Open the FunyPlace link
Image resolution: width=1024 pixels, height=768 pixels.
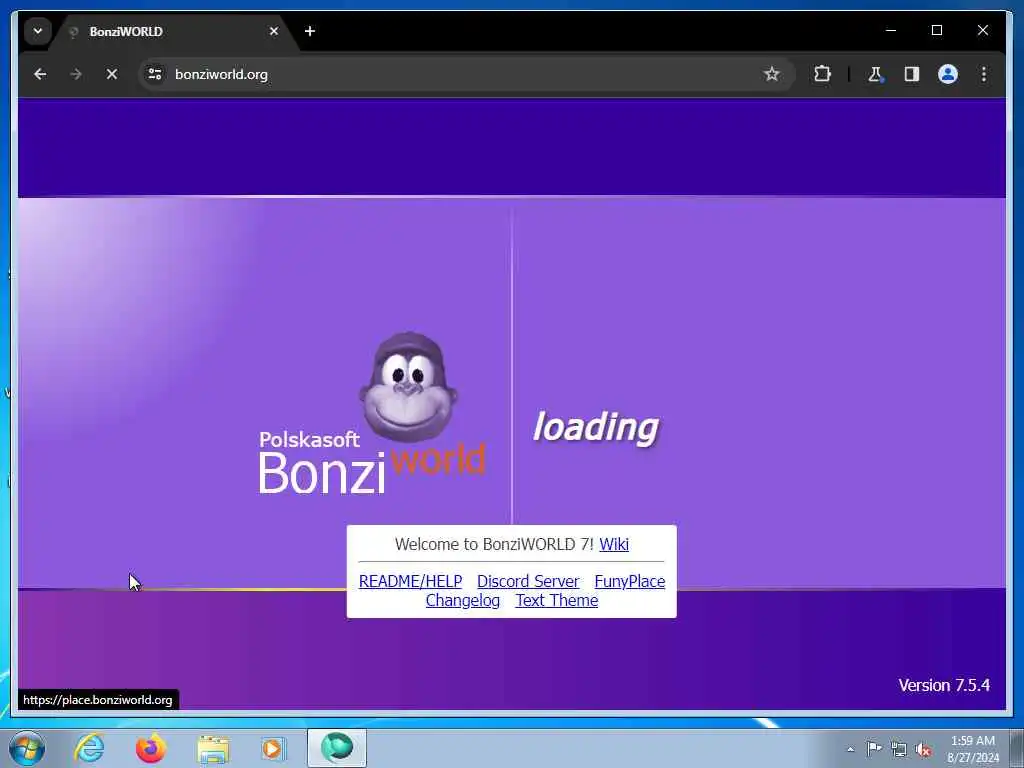[630, 581]
